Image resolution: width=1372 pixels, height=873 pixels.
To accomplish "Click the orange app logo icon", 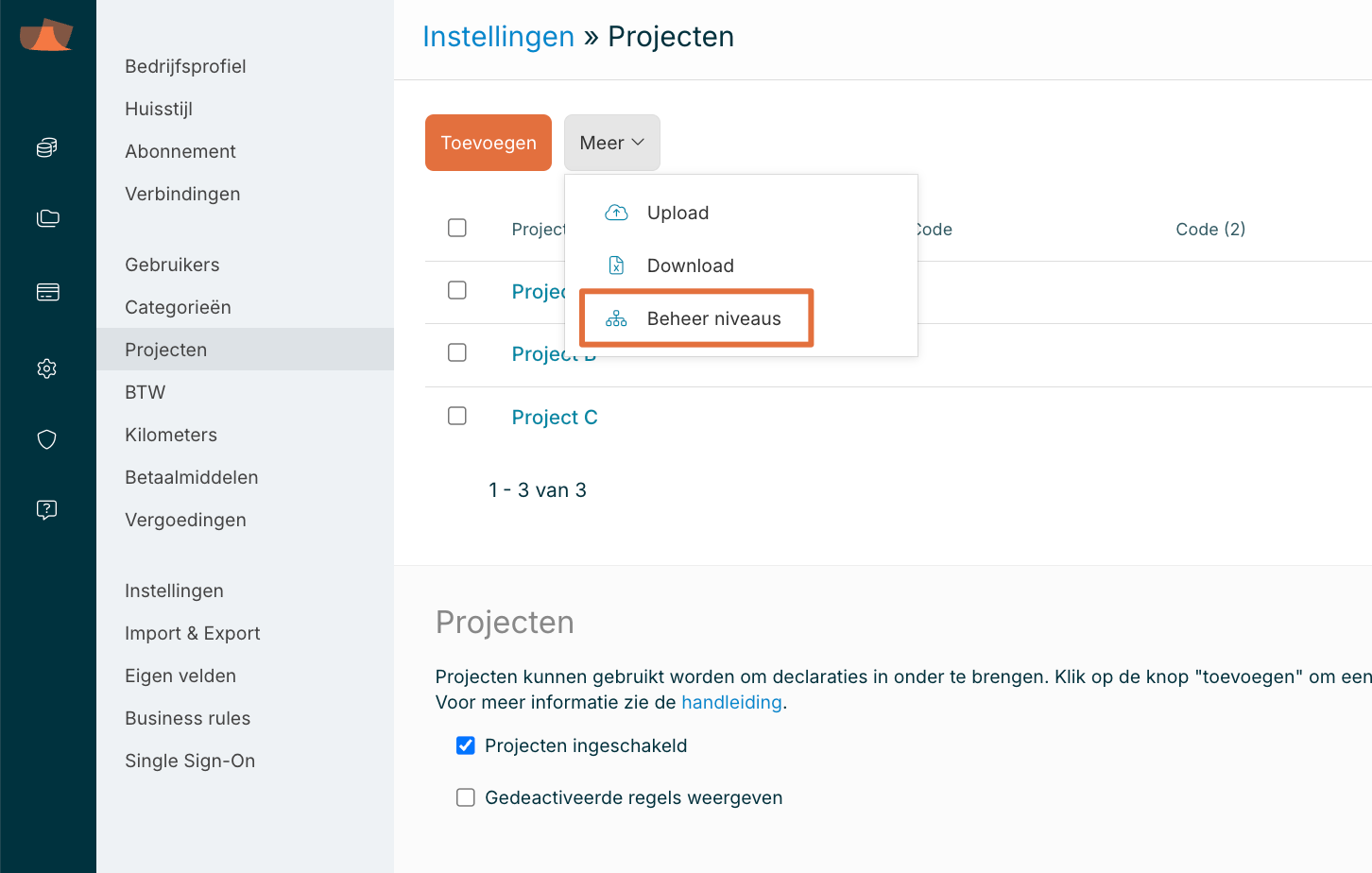I will click(46, 35).
